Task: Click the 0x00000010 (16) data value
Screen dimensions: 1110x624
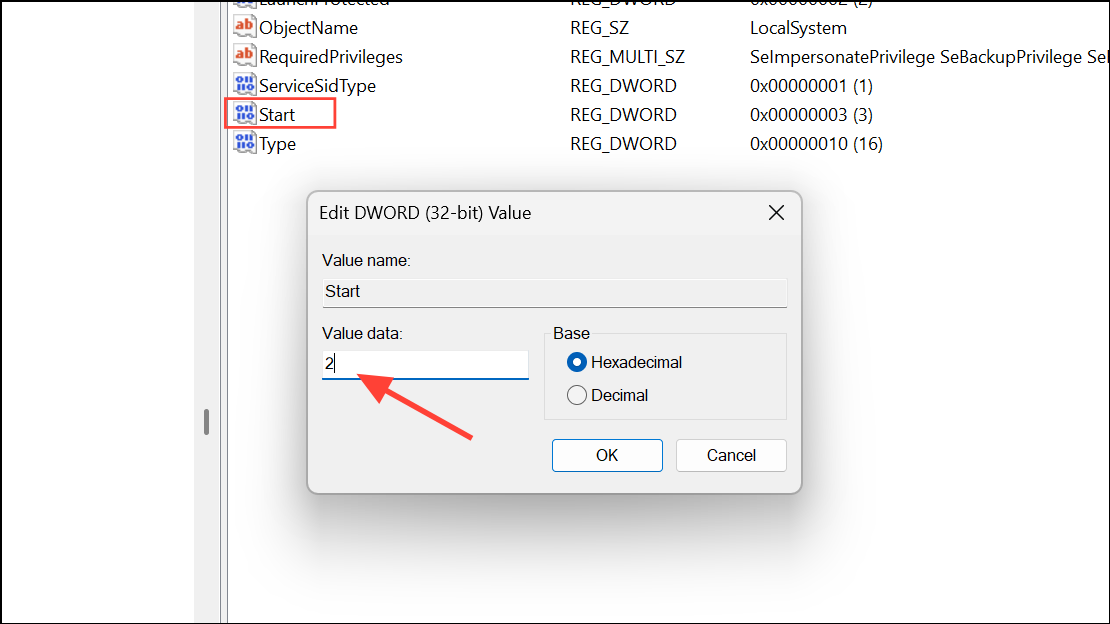Action: coord(816,144)
